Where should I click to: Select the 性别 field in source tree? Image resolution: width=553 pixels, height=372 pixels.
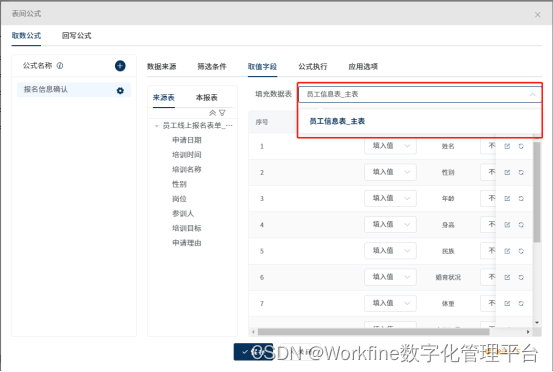pyautogui.click(x=179, y=184)
